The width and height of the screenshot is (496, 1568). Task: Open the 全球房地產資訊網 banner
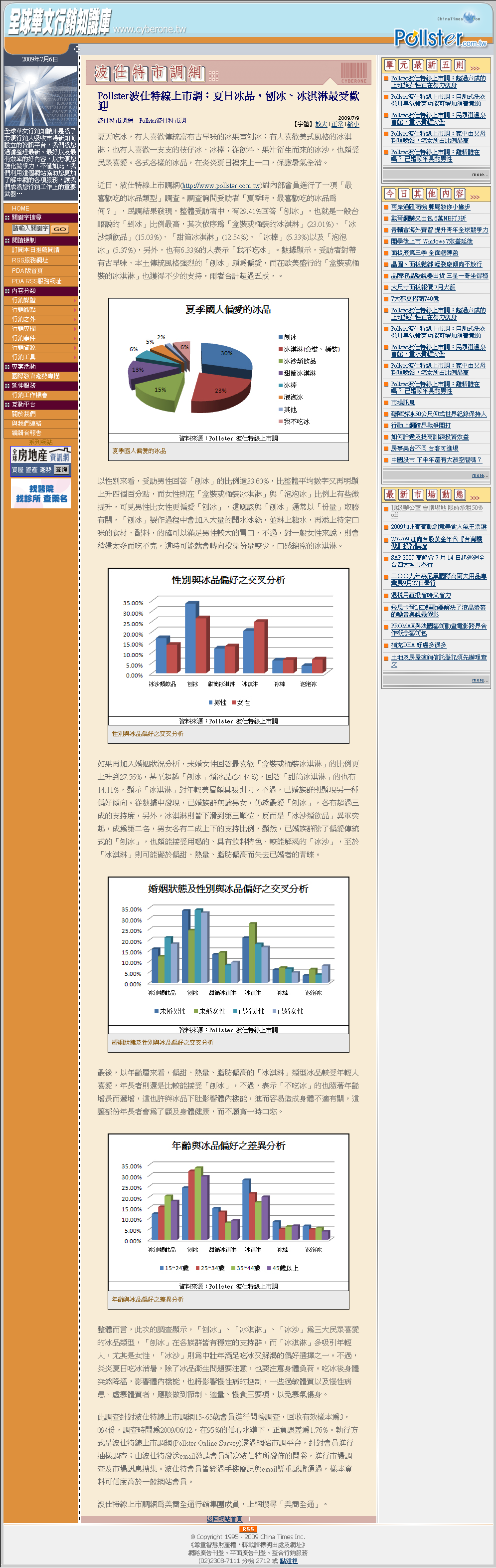(x=41, y=461)
